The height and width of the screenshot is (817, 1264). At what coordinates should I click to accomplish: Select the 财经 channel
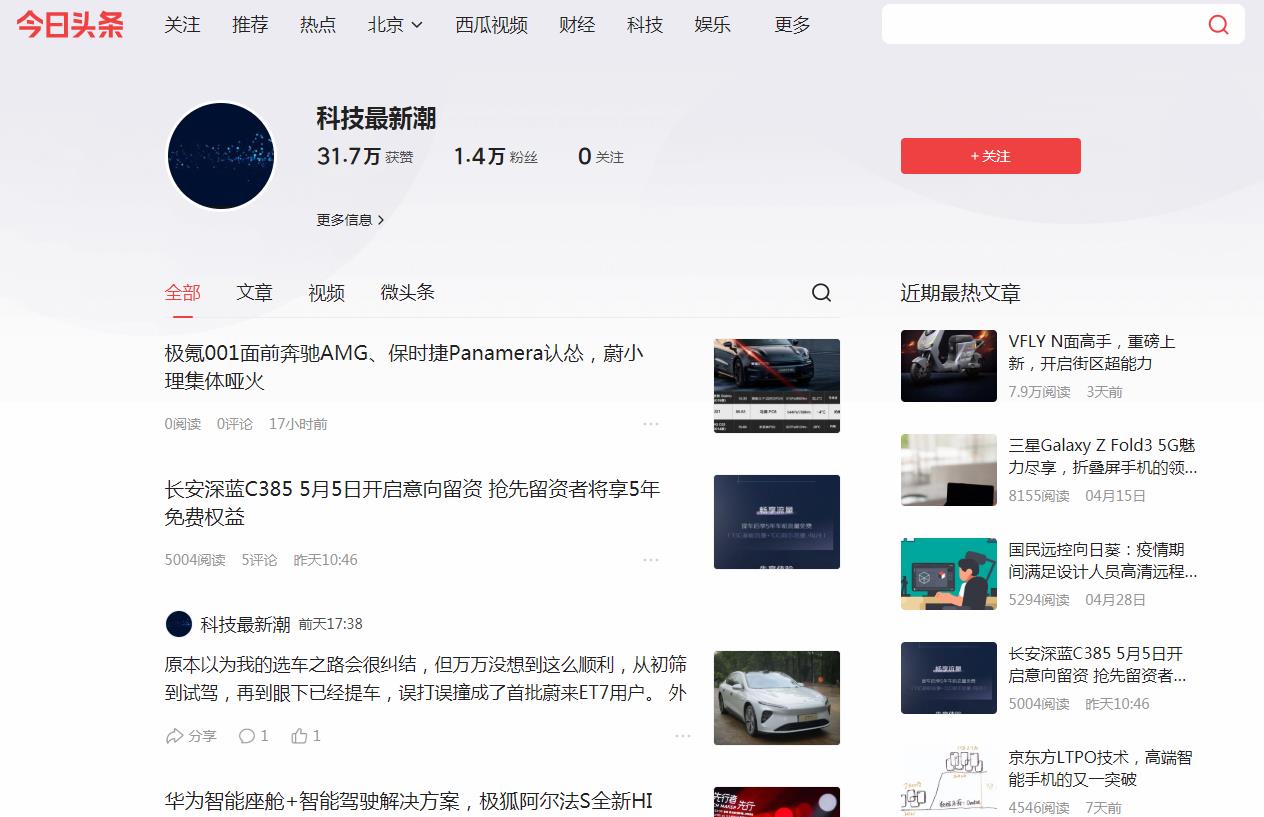click(x=577, y=25)
